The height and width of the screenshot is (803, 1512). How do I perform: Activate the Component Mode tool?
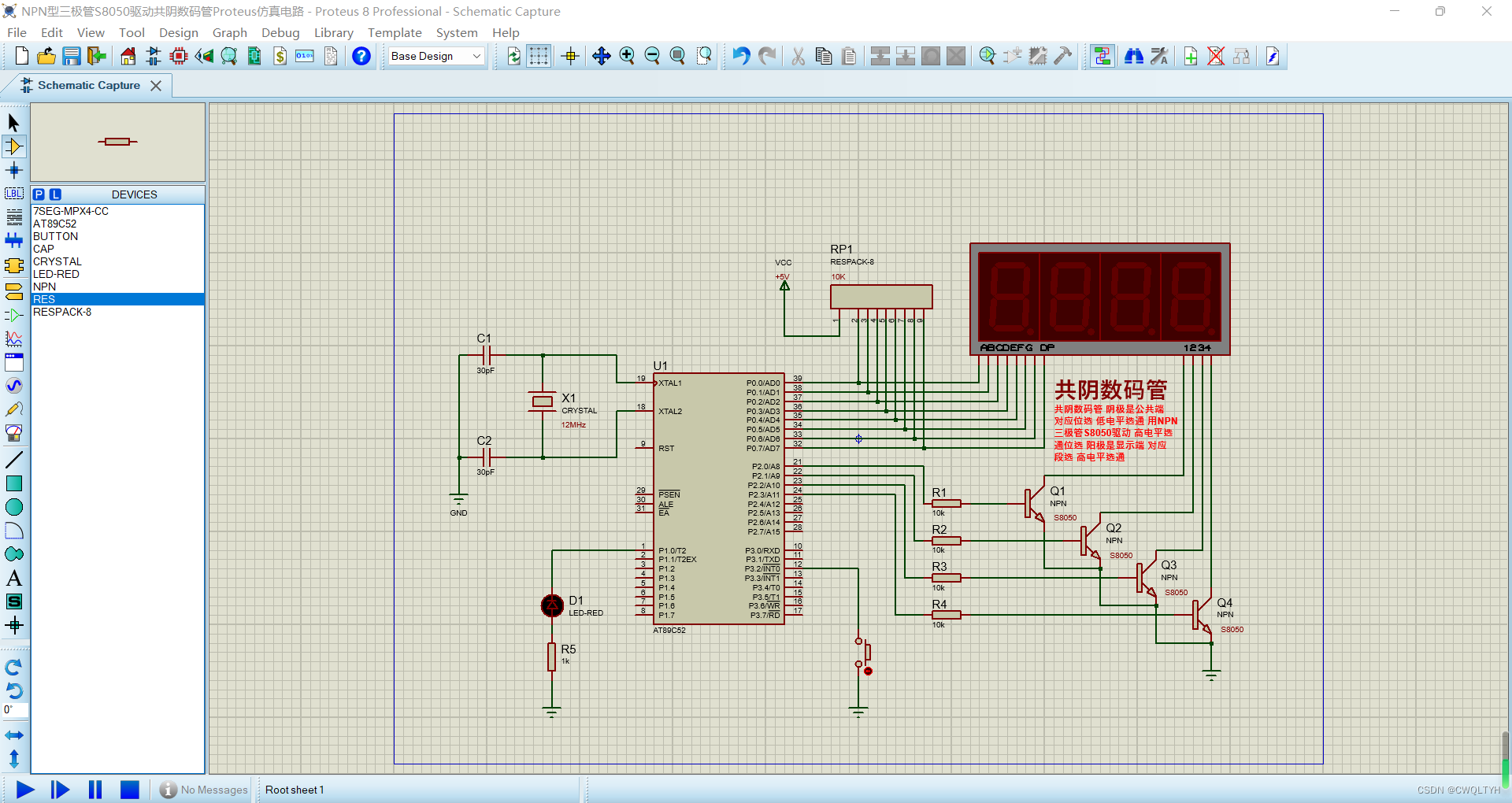[x=13, y=146]
